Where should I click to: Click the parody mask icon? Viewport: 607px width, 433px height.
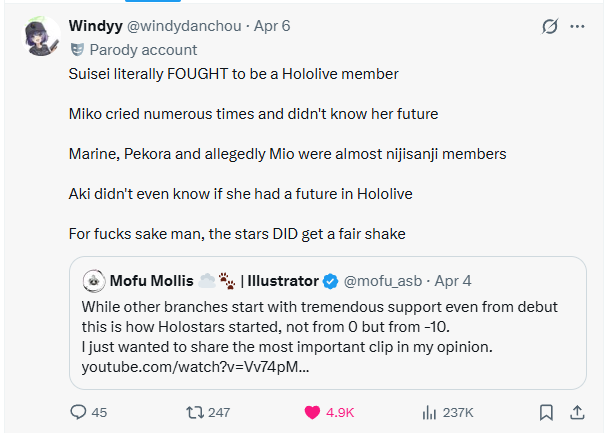77,50
